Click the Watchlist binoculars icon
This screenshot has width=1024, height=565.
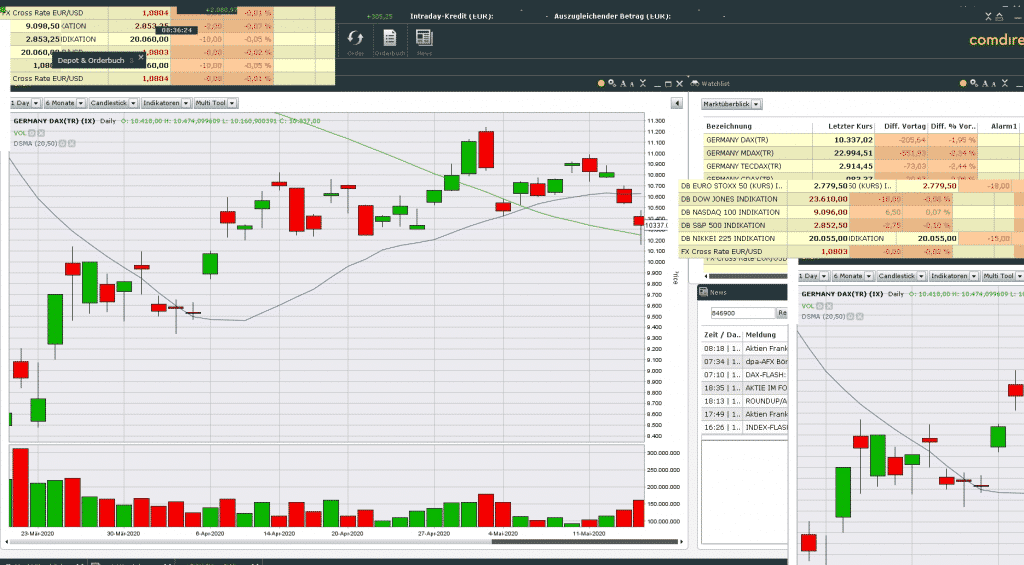coord(694,84)
